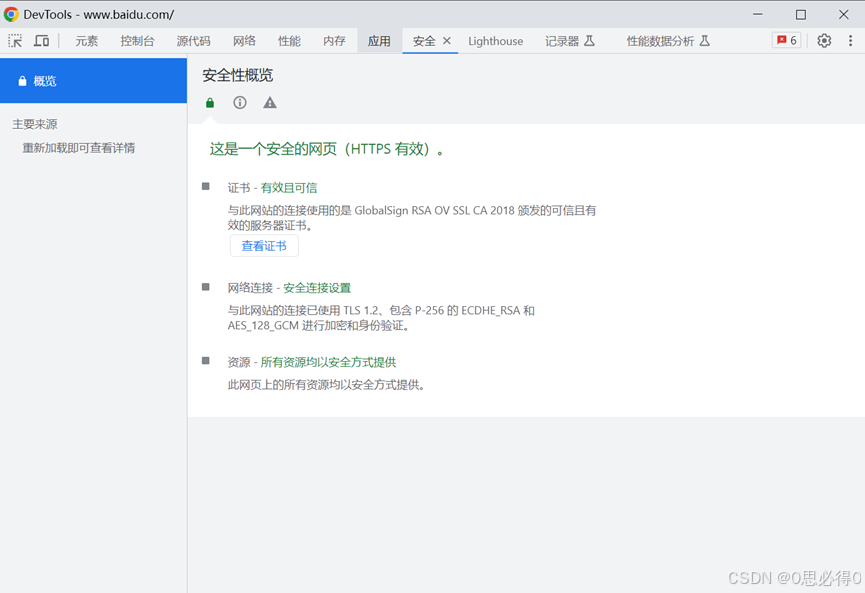Click the lock icon beside 概览
865x593 pixels.
22,81
